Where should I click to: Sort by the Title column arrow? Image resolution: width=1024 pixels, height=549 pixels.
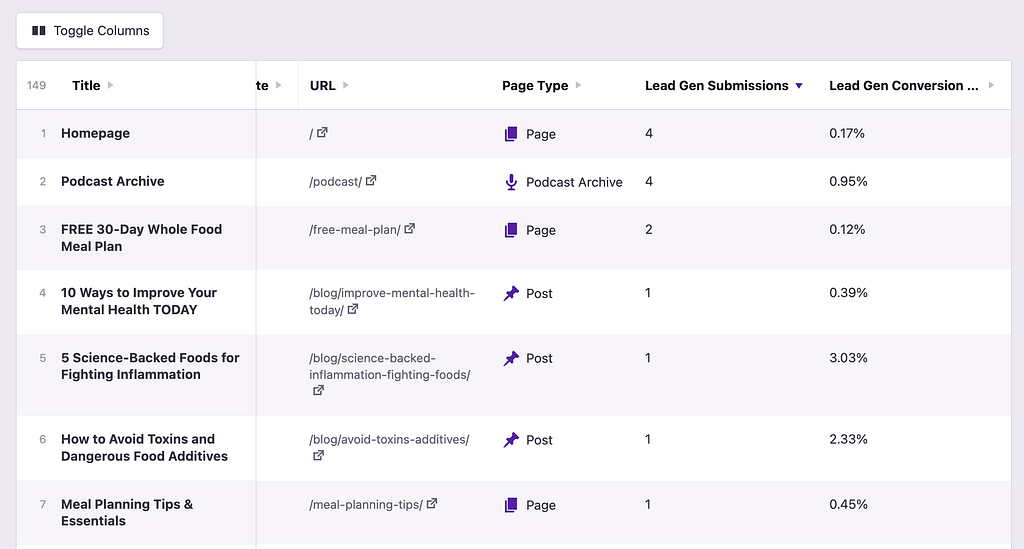[x=111, y=86]
